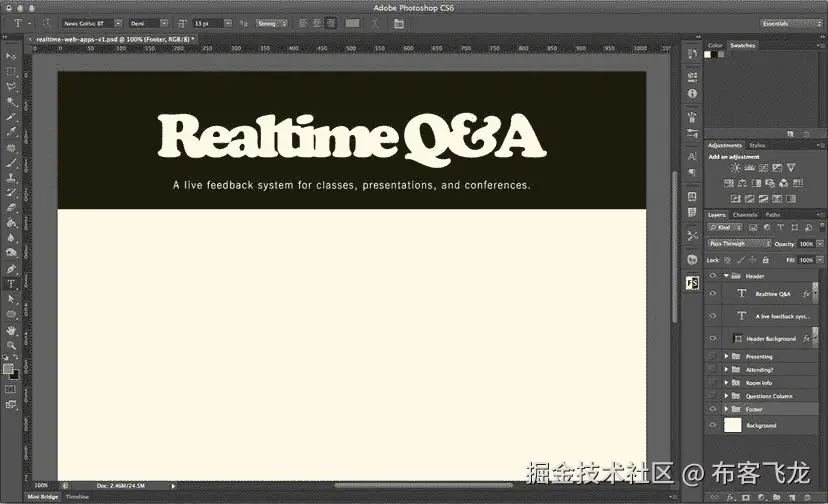828x504 pixels.
Task: Pick the cream swatch in Swatches panel
Action: coord(708,54)
